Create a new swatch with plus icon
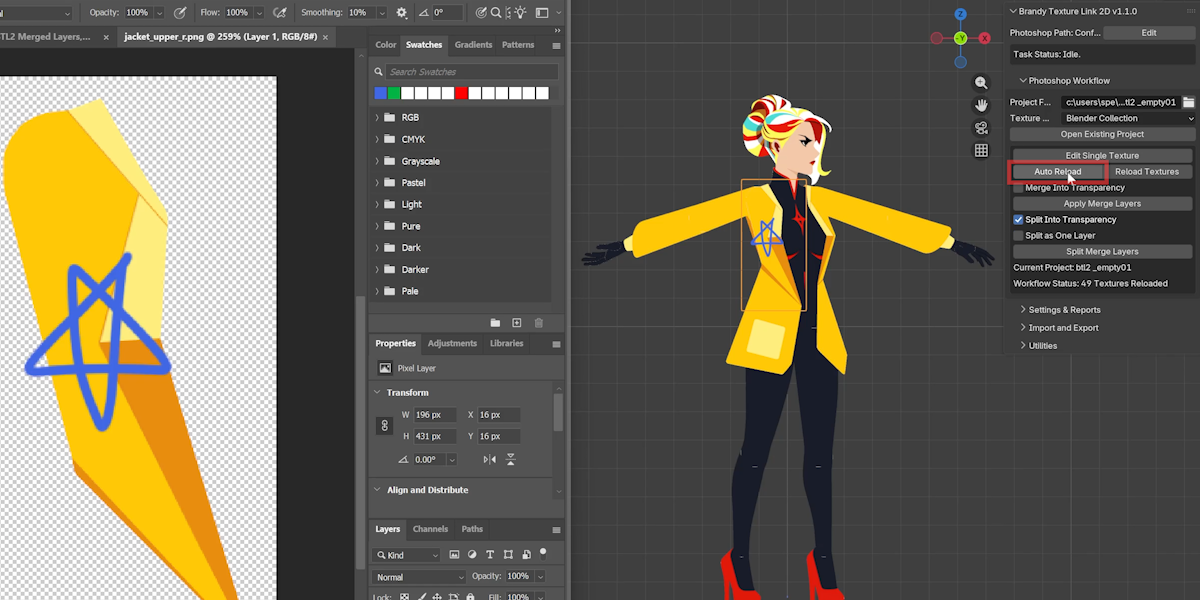The height and width of the screenshot is (600, 1200). click(517, 323)
